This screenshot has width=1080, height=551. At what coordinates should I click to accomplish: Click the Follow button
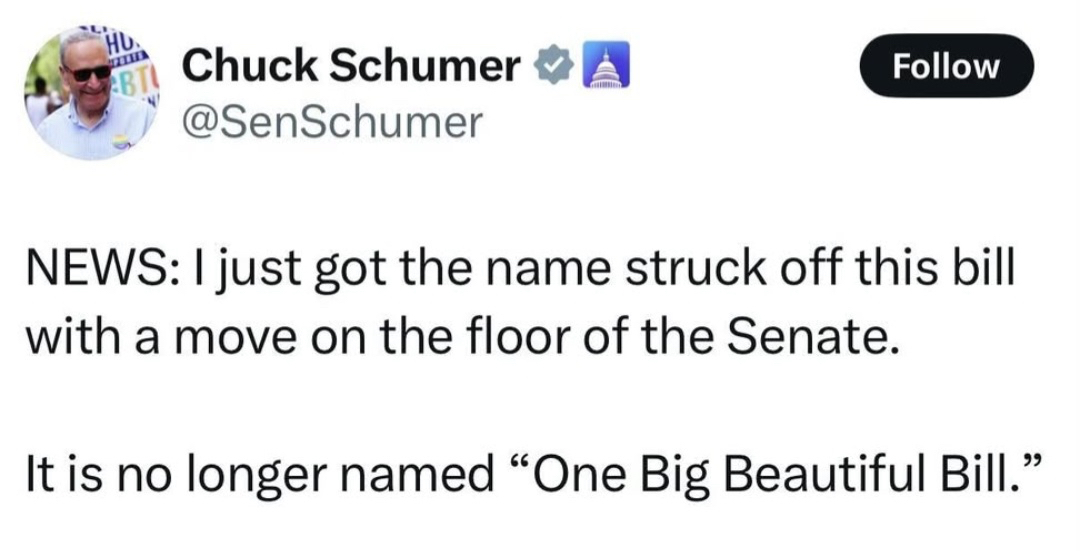point(946,66)
